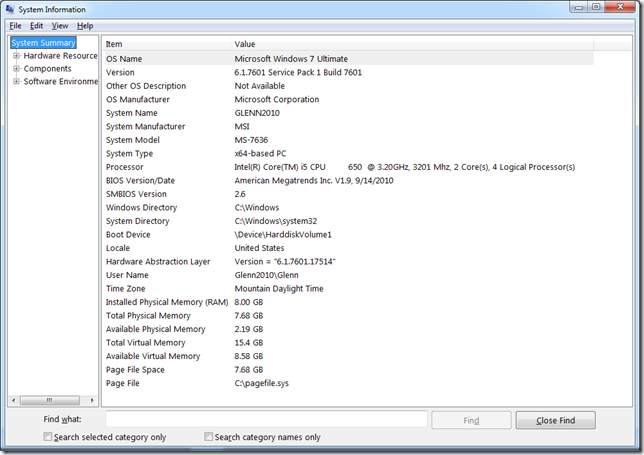Close the System Information window
The width and height of the screenshot is (644, 455).
pyautogui.click(x=620, y=7)
